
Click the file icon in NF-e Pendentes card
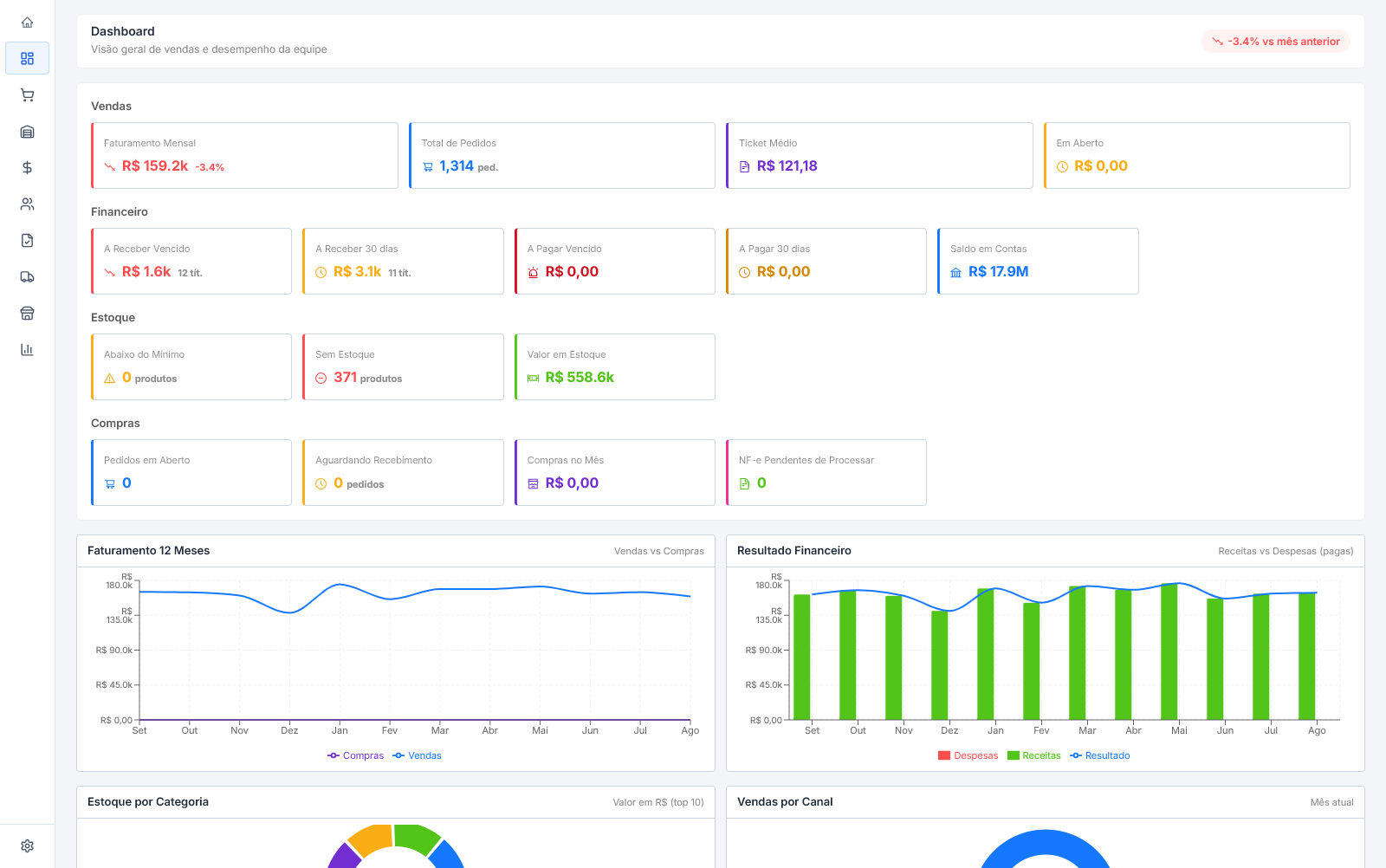(x=744, y=484)
